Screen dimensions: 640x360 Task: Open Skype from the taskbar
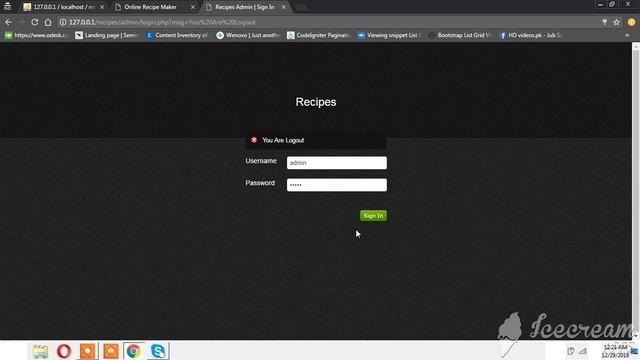(x=158, y=351)
